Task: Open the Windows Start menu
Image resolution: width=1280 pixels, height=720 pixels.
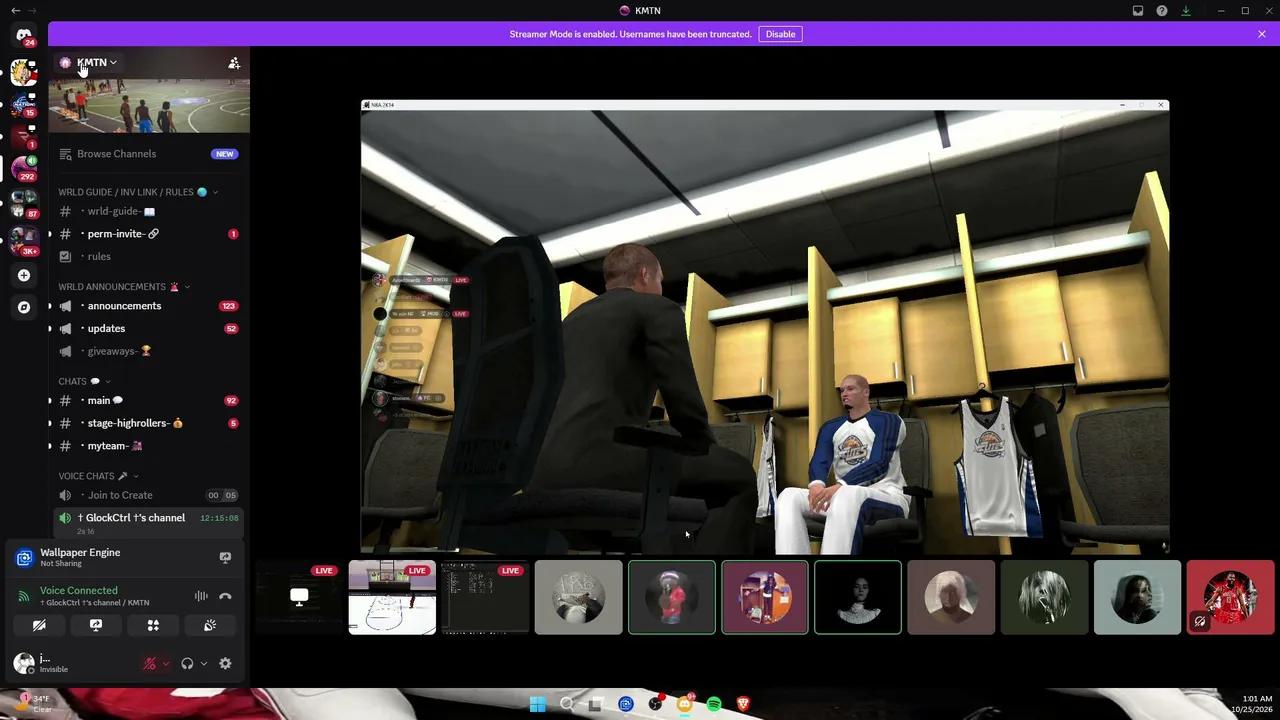Action: [x=538, y=704]
